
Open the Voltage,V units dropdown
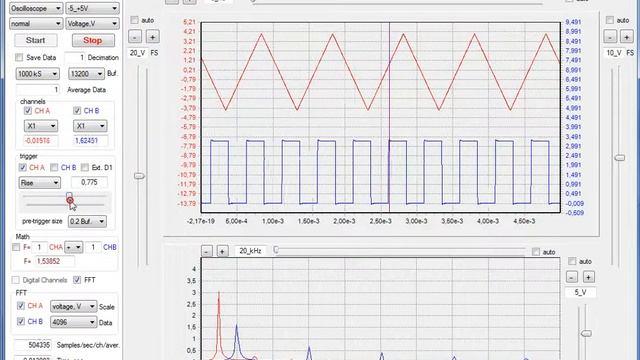pyautogui.click(x=92, y=24)
